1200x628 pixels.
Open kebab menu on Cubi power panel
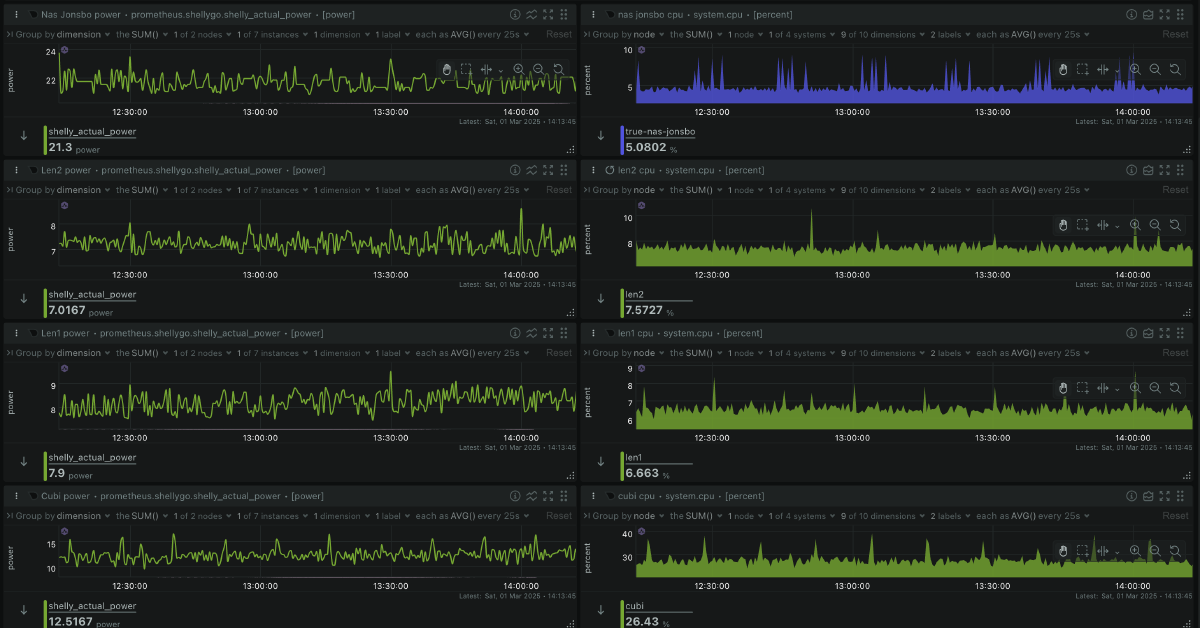[17, 496]
